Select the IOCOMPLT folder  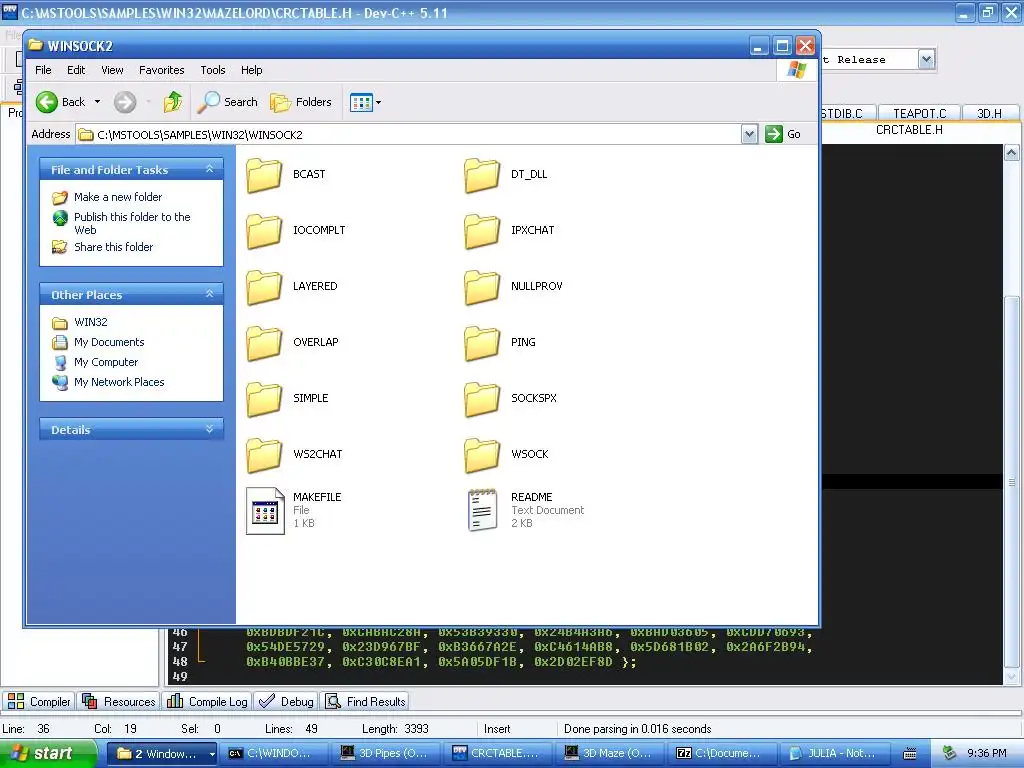click(264, 231)
